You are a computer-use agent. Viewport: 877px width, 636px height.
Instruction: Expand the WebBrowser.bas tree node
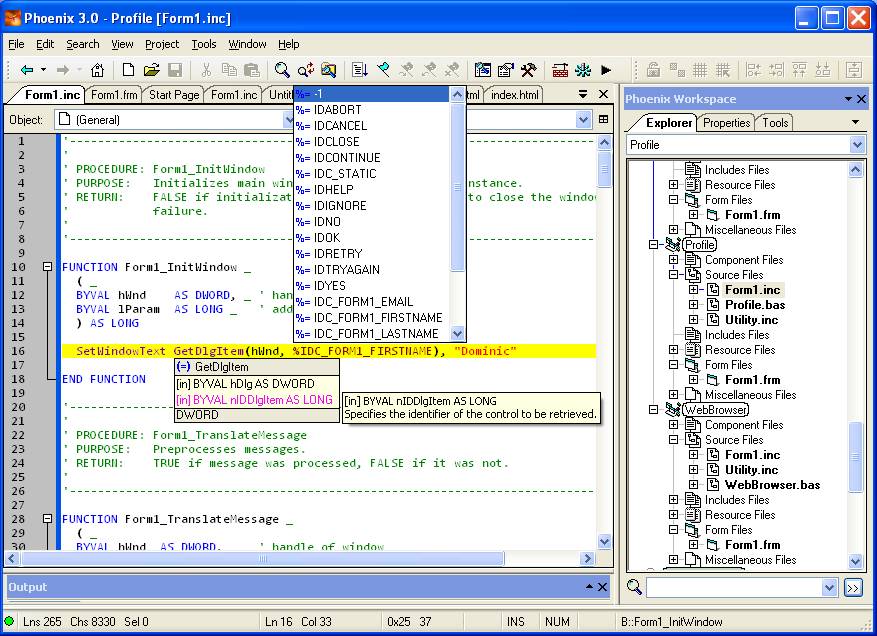coord(694,484)
